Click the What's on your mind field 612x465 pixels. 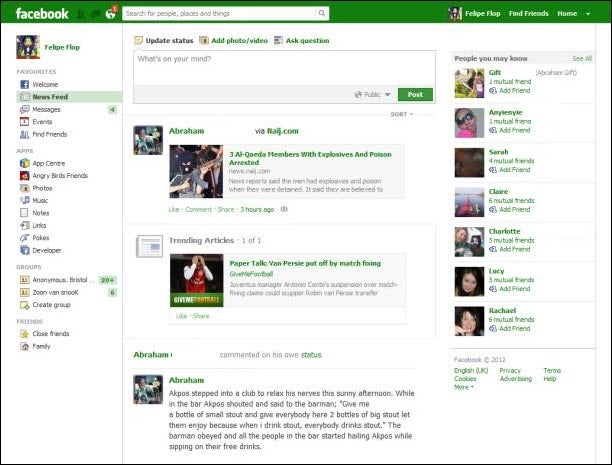[x=284, y=68]
